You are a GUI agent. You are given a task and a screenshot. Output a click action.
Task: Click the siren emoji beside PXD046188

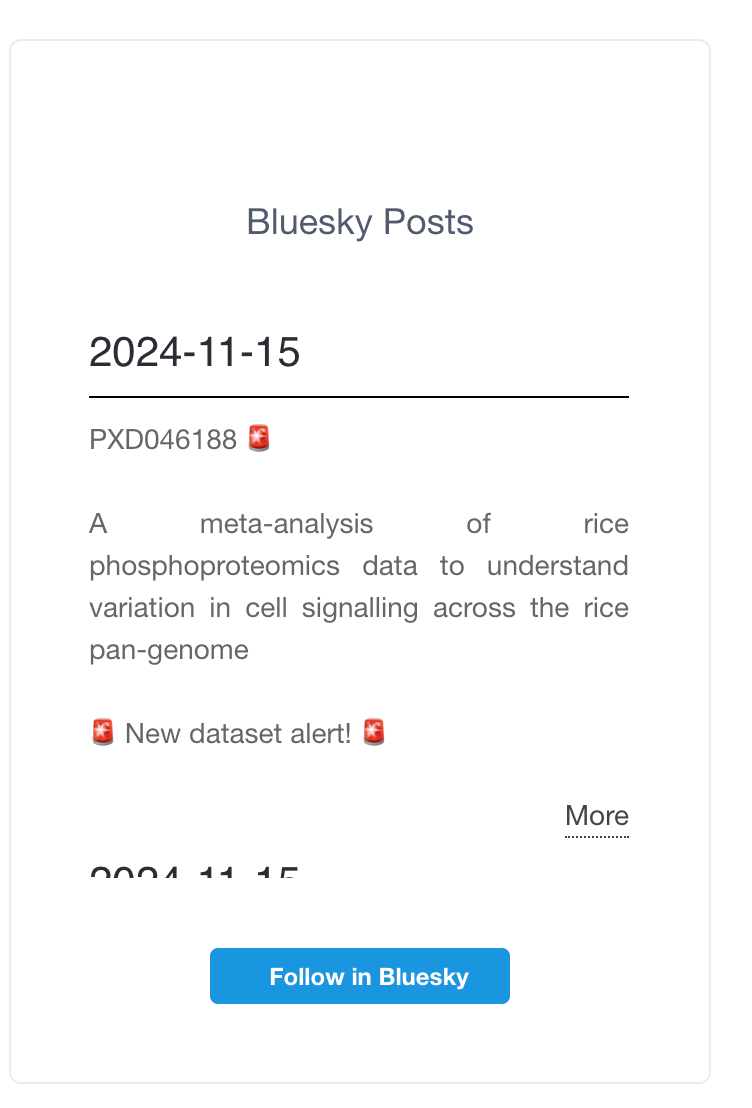[259, 438]
